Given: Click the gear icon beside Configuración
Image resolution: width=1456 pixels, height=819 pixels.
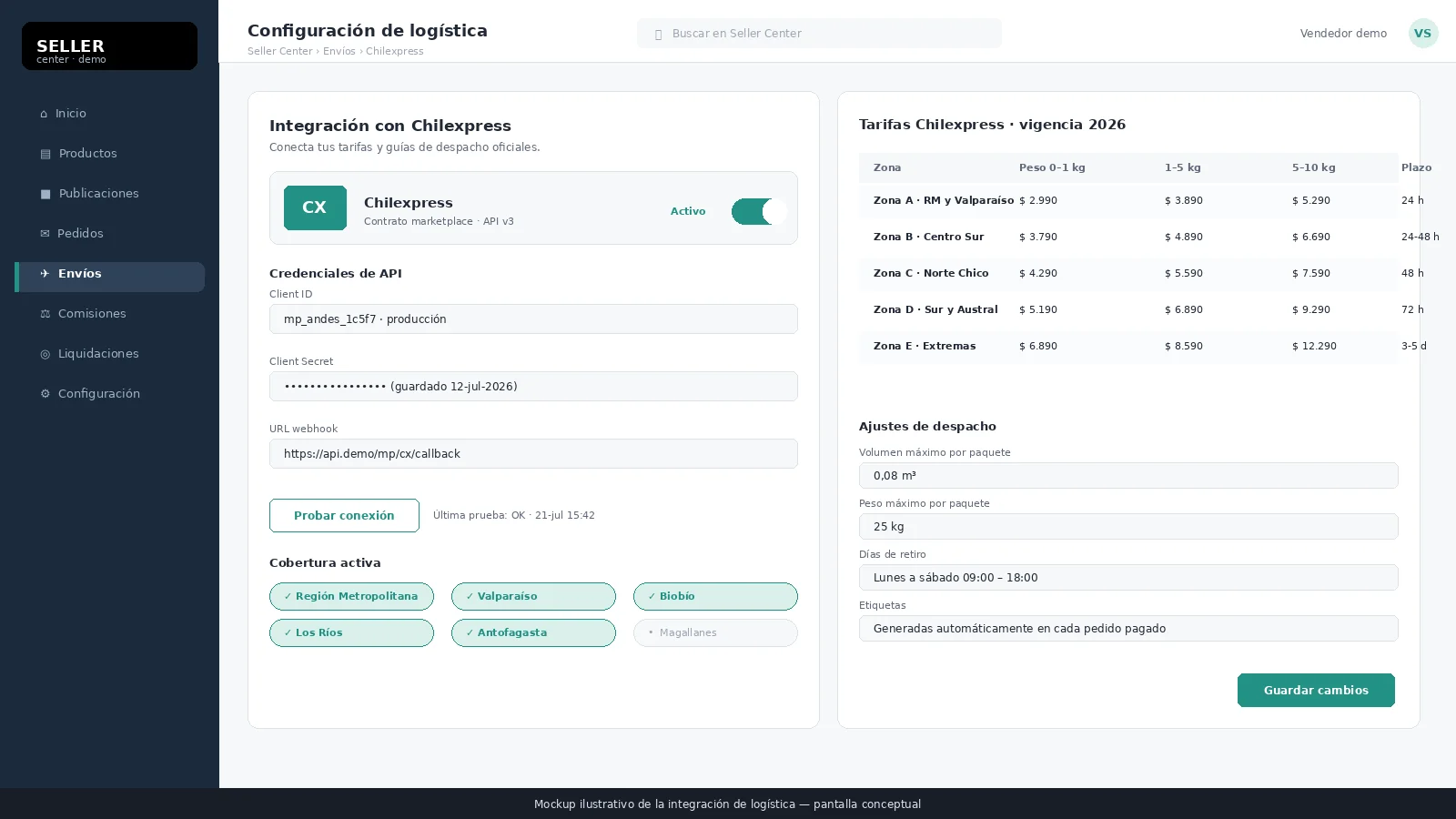Looking at the screenshot, I should tap(45, 394).
